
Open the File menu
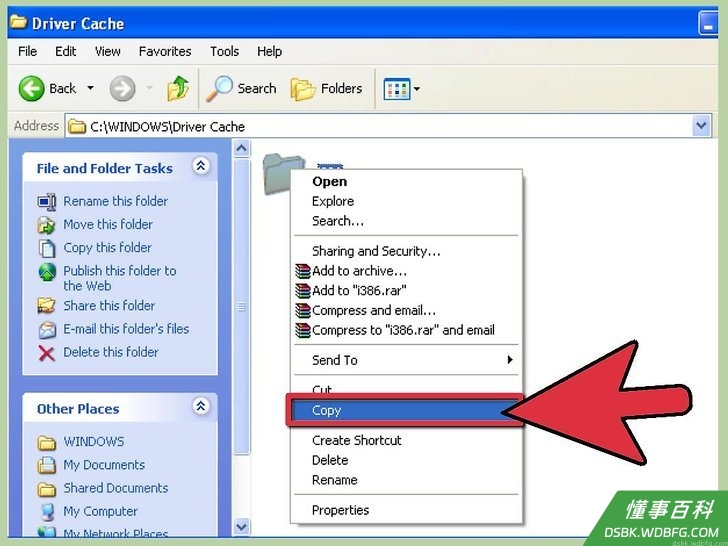tap(27, 51)
